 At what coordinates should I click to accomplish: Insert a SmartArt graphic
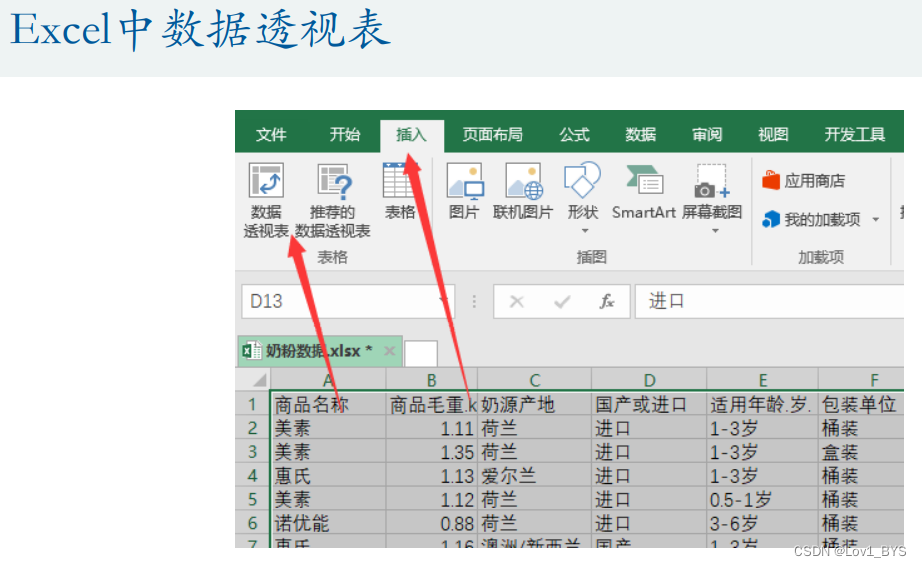coord(644,192)
